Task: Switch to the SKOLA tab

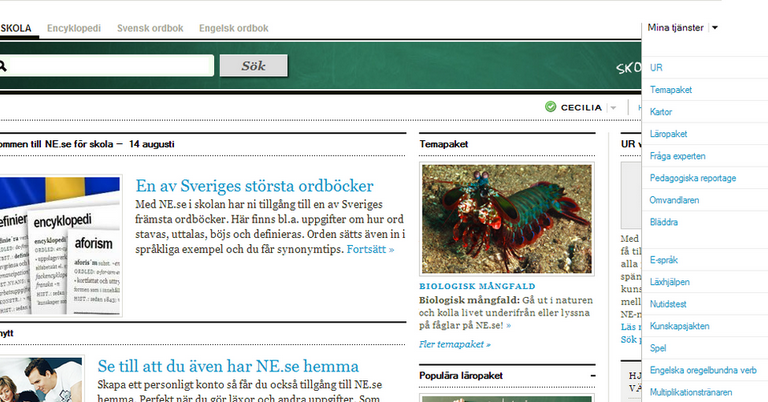Action: click(x=16, y=28)
